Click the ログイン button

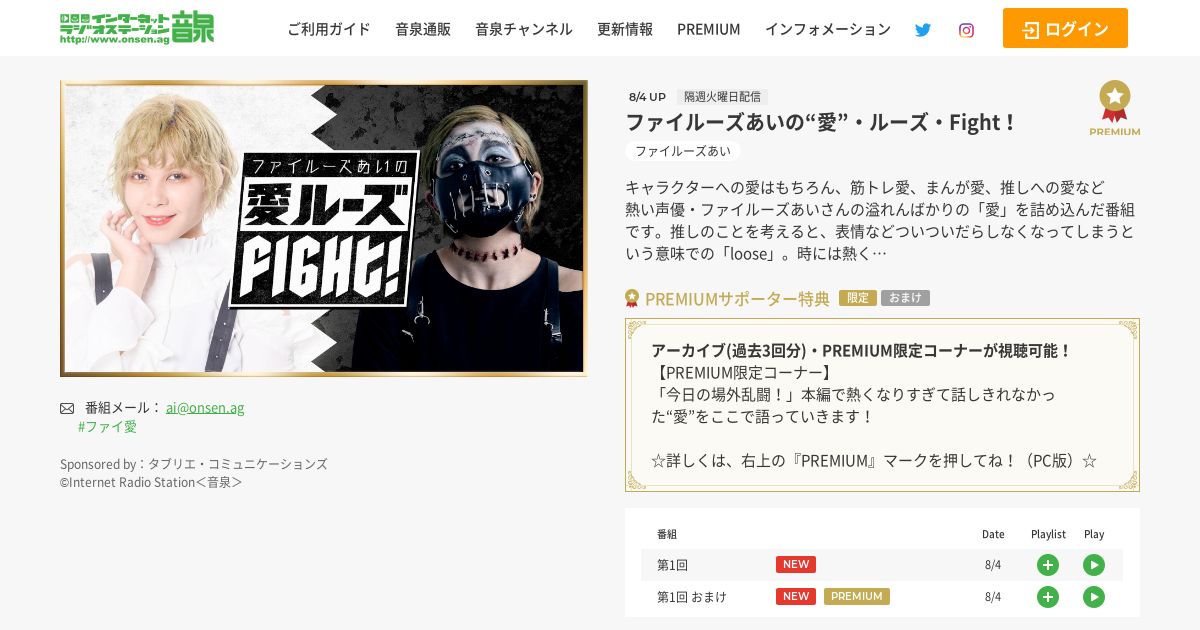click(x=1065, y=28)
